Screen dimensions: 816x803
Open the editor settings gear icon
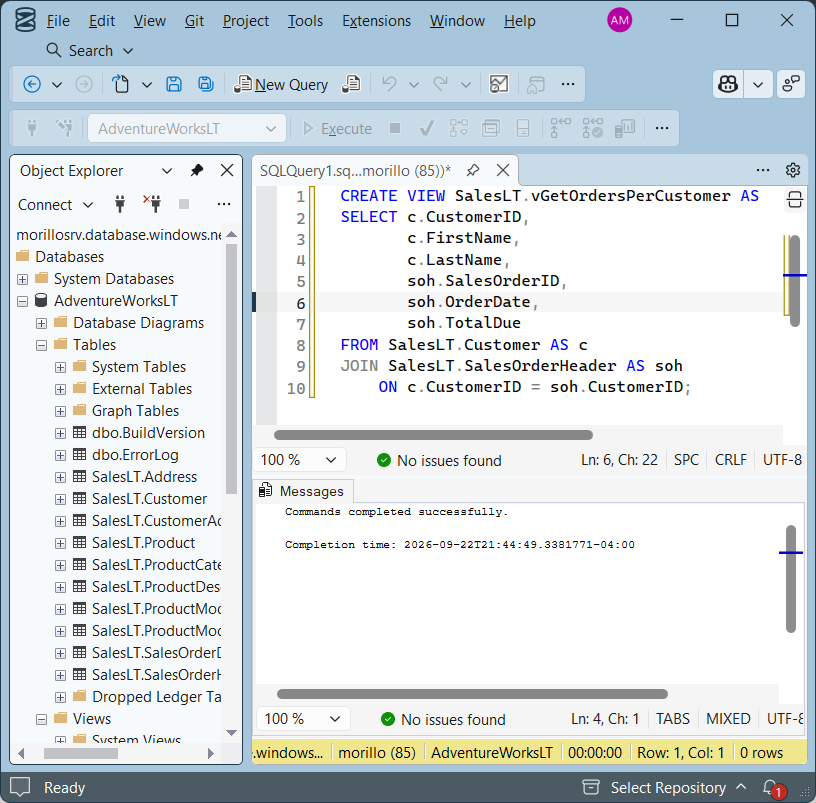click(x=793, y=170)
